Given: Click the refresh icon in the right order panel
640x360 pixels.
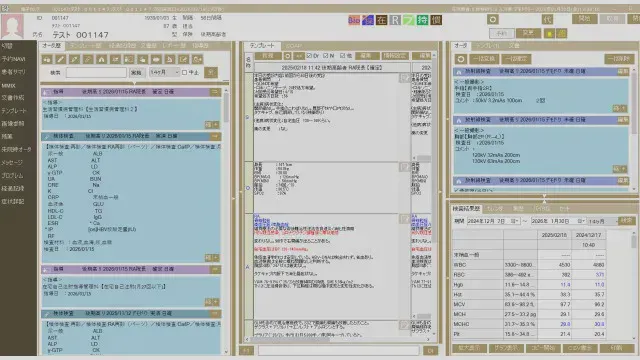Looking at the screenshot, I should [461, 59].
